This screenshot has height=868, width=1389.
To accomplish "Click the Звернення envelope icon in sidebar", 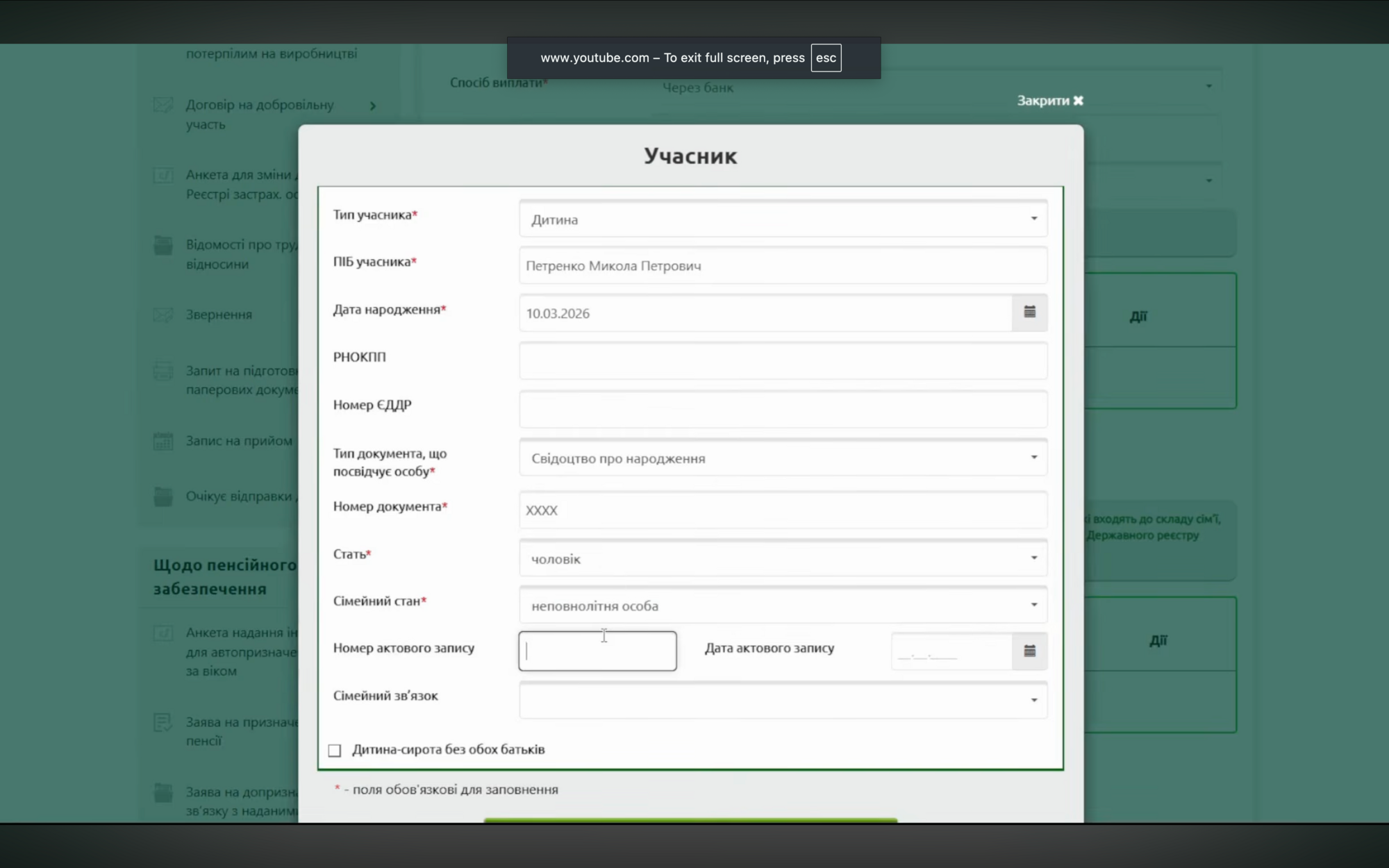I will [x=163, y=315].
